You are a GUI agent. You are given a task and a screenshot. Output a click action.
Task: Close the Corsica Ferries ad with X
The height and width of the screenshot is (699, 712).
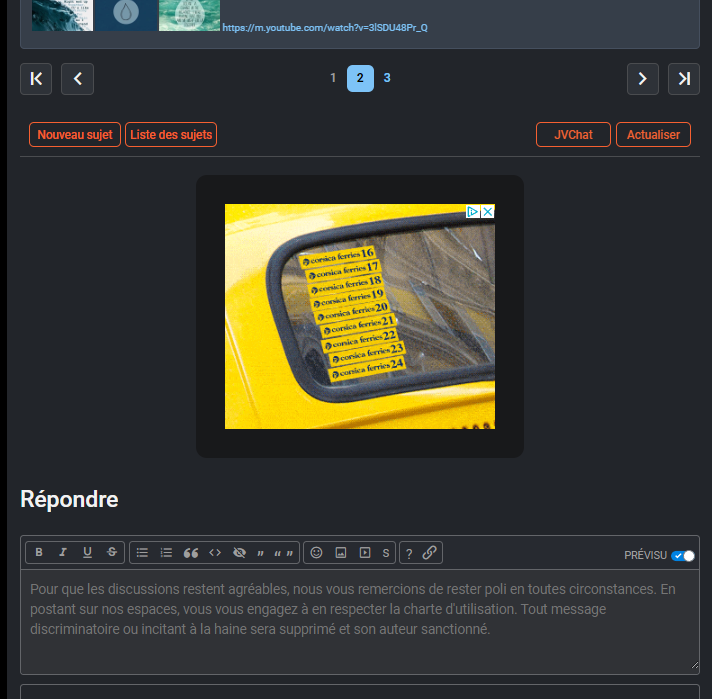click(x=488, y=212)
